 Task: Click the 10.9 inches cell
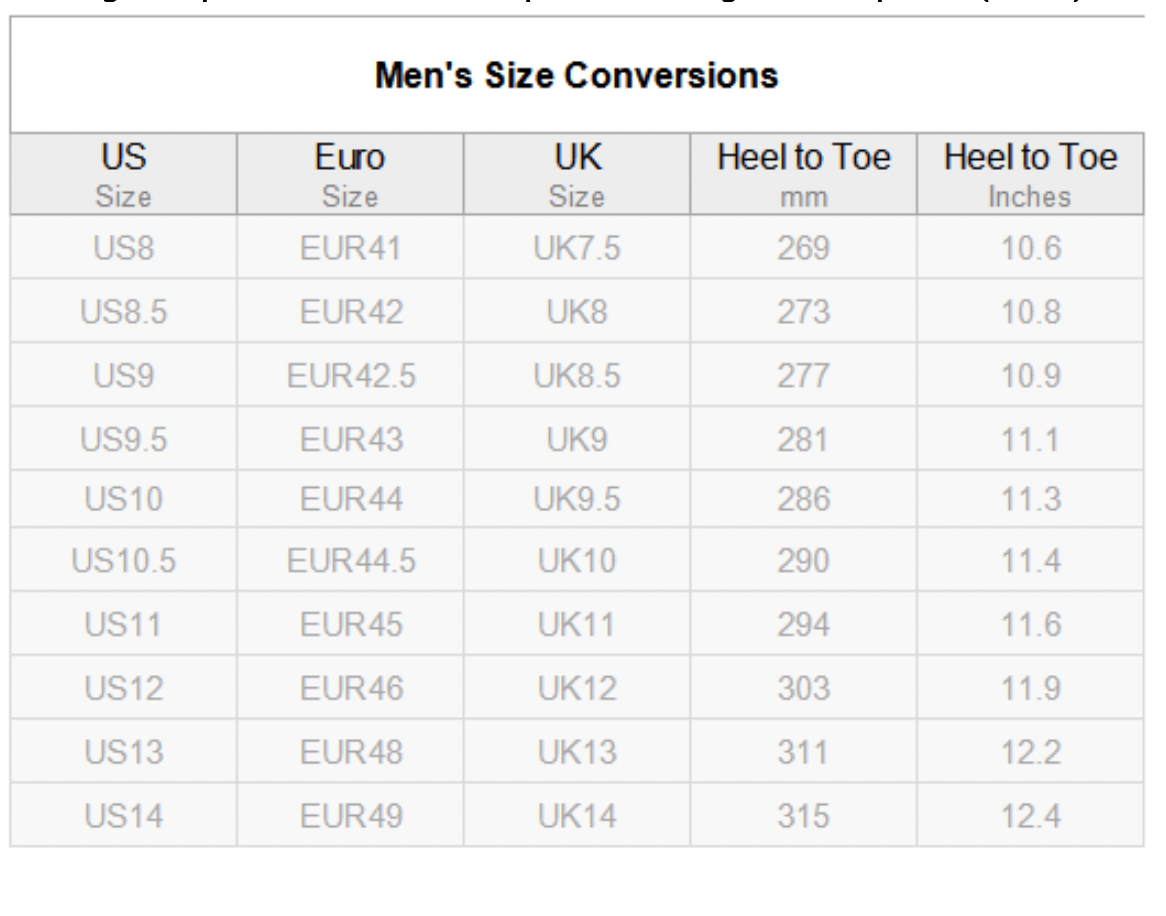click(x=1031, y=375)
